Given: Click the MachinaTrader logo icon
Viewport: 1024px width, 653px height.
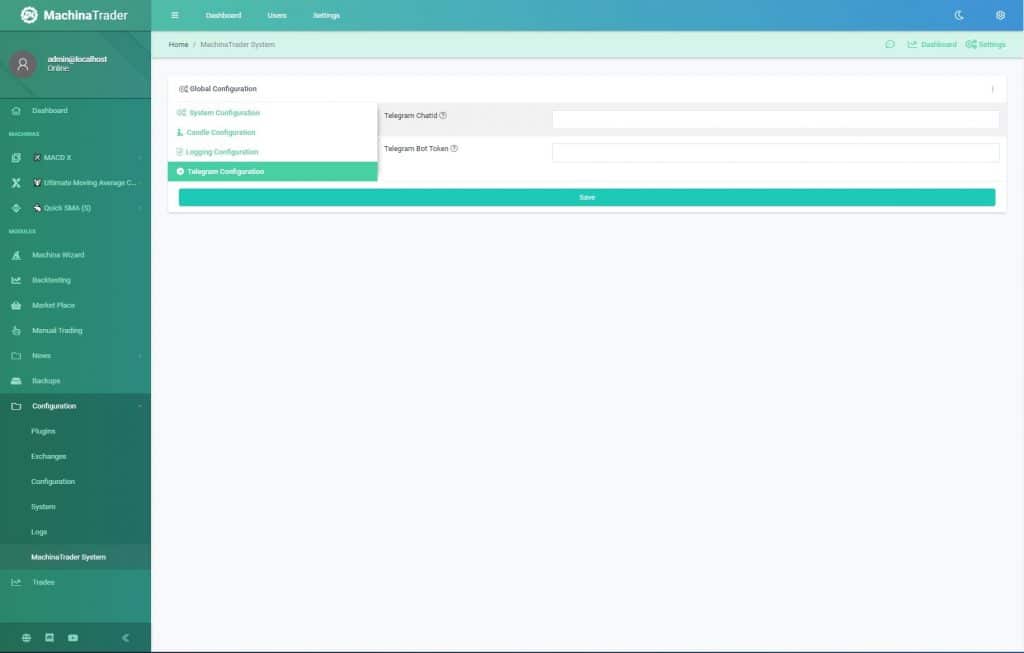Looking at the screenshot, I should pos(29,15).
